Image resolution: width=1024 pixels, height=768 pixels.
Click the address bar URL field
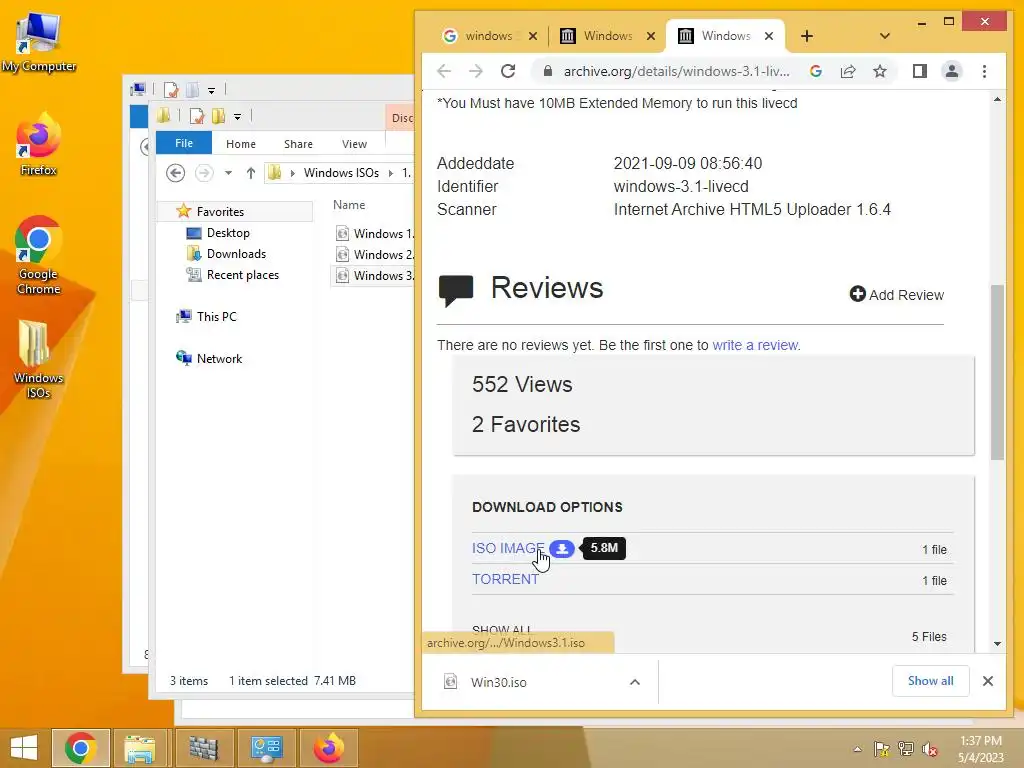[x=676, y=71]
